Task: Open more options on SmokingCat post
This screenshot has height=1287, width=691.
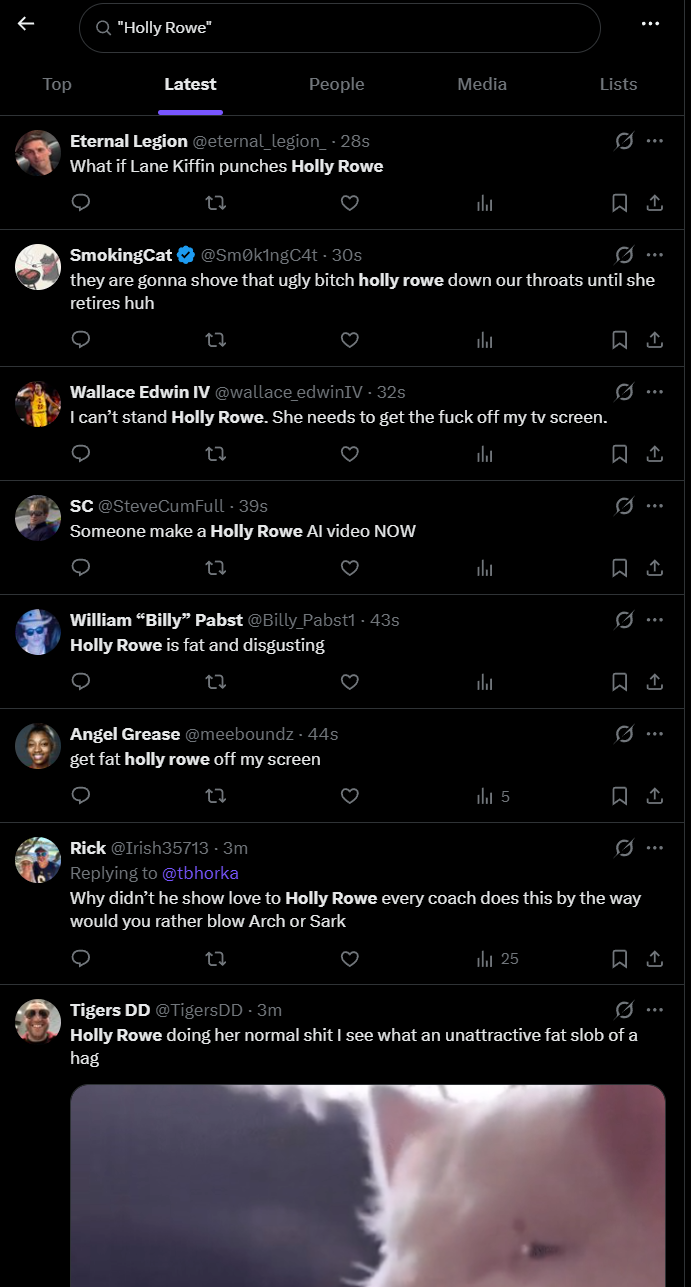Action: (x=655, y=254)
